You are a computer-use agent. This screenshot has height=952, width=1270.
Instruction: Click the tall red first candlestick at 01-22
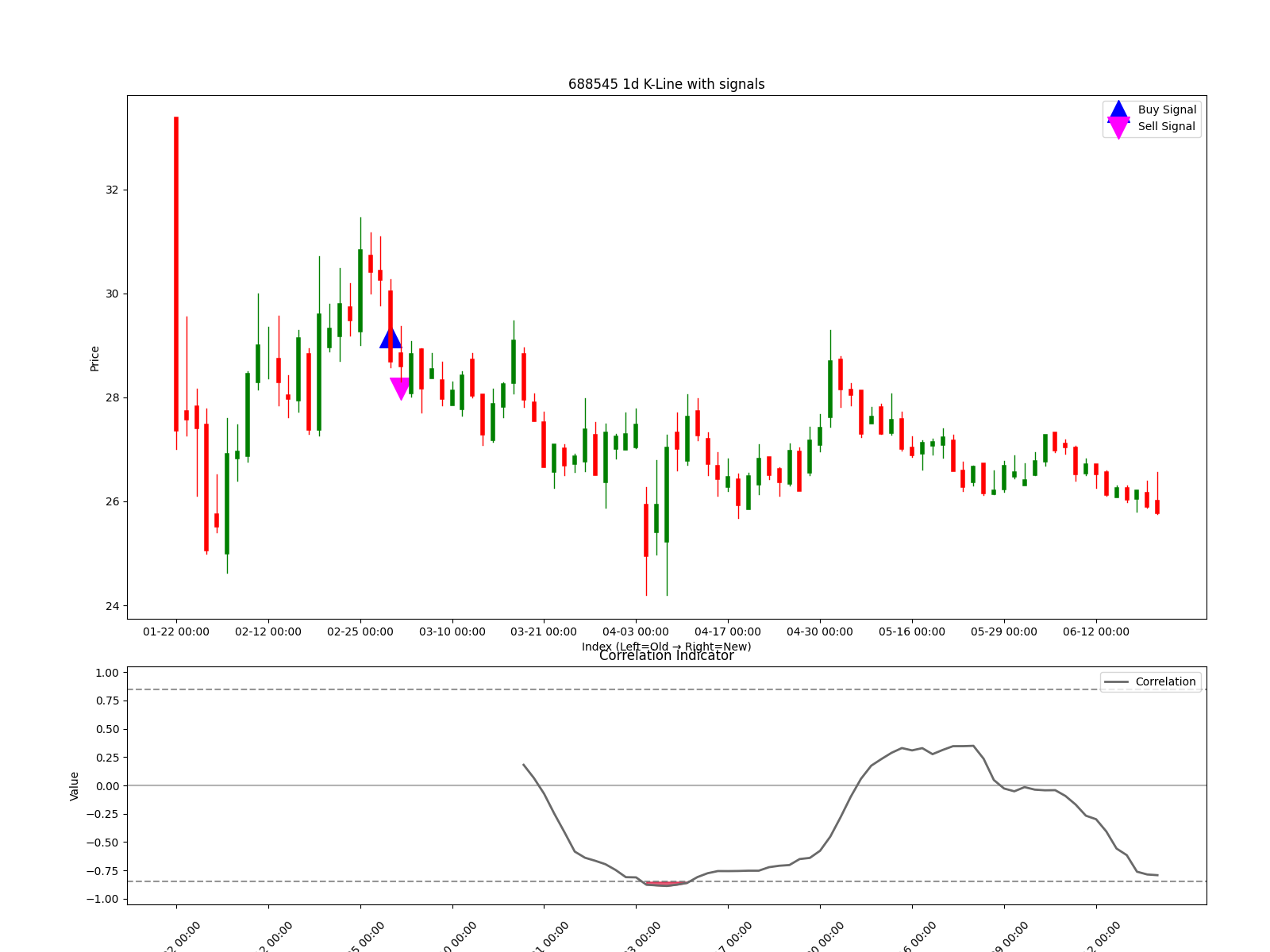[176, 274]
